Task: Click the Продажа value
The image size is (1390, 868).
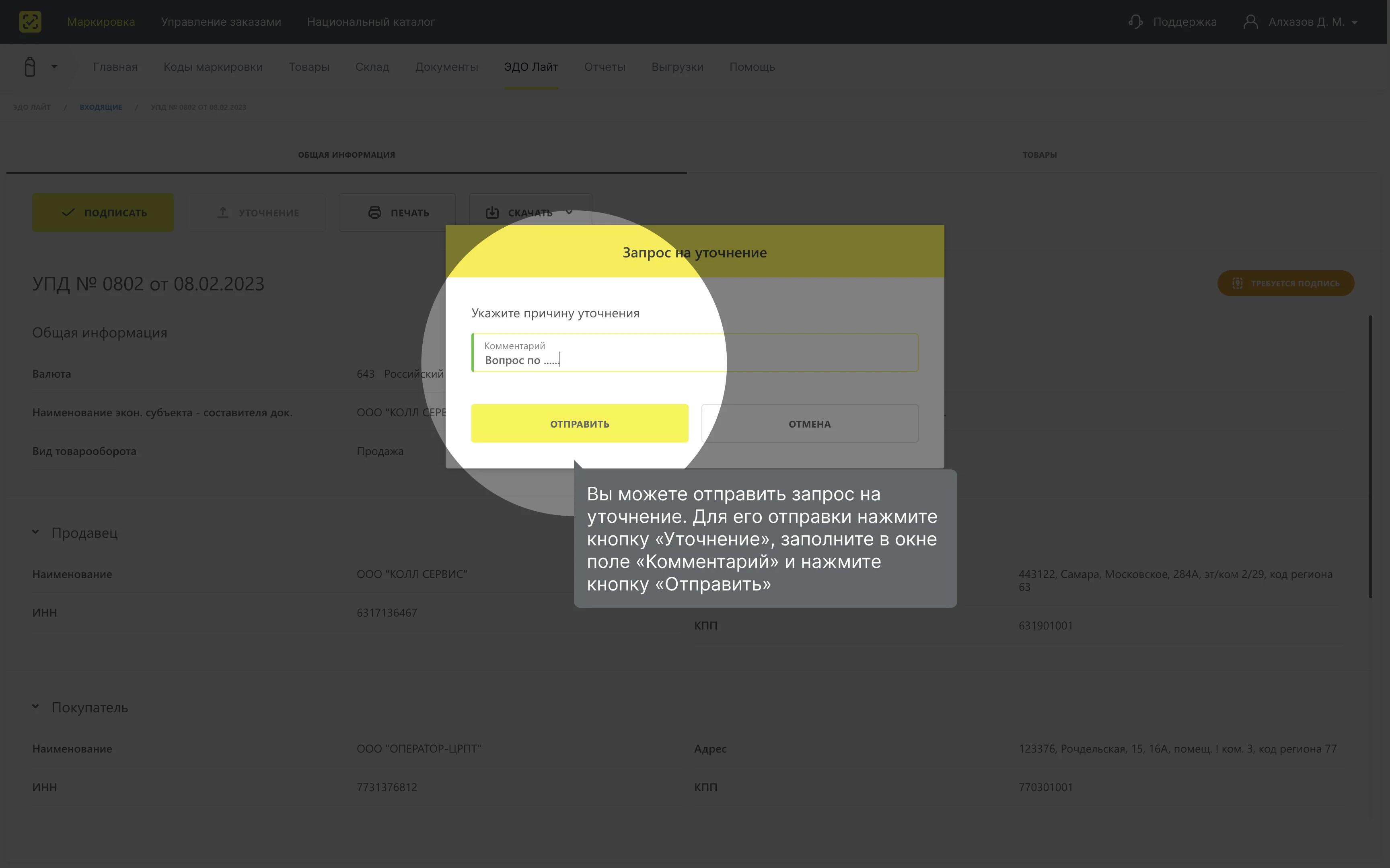Action: click(380, 451)
